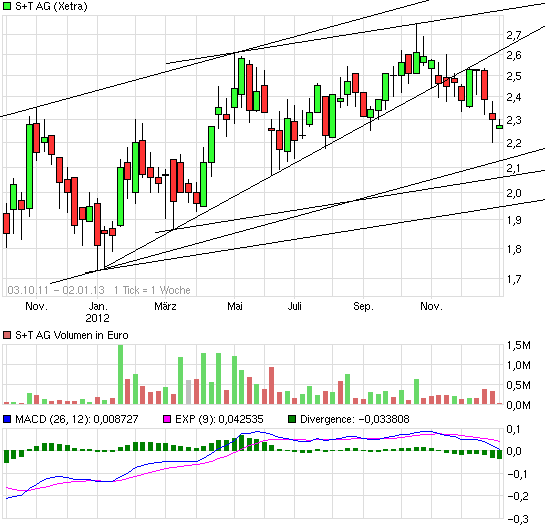Click the '2,7' price axis label
Screen dimensions: 545x528
click(x=514, y=35)
